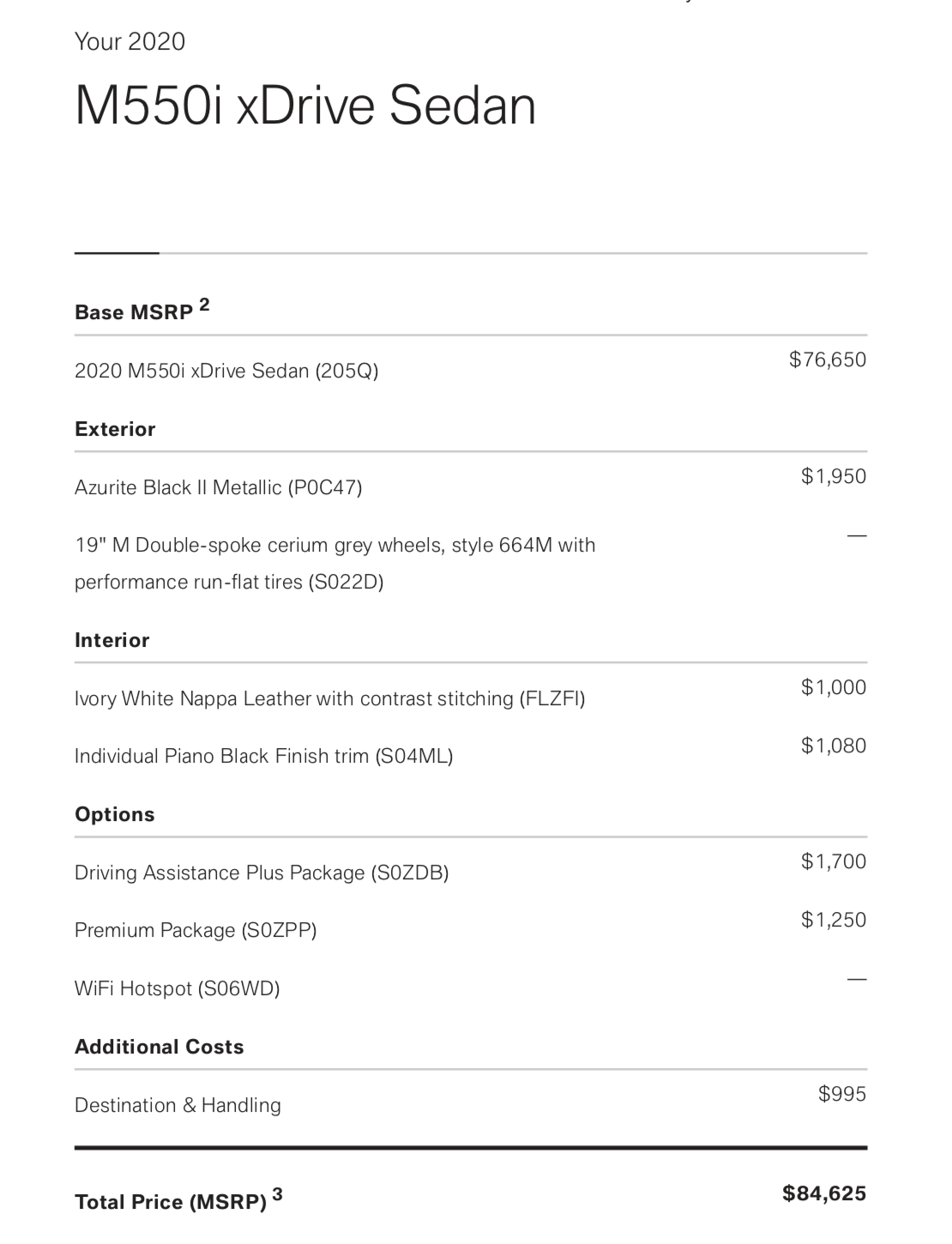Viewport: 952px width, 1244px height.
Task: Open footnote 3 beside Total Price (MSRP)
Action: click(x=277, y=1193)
